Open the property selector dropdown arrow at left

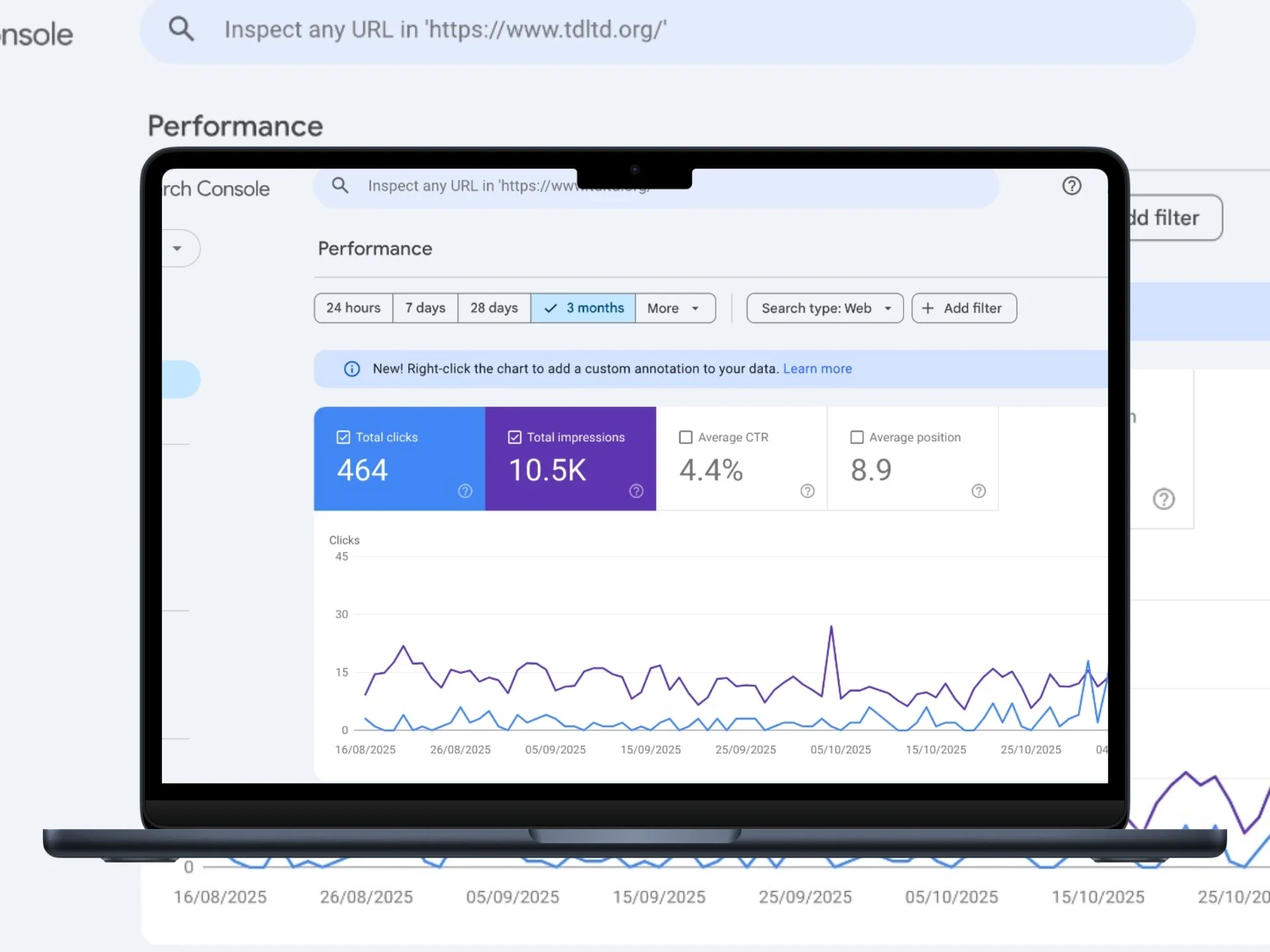[x=177, y=249]
